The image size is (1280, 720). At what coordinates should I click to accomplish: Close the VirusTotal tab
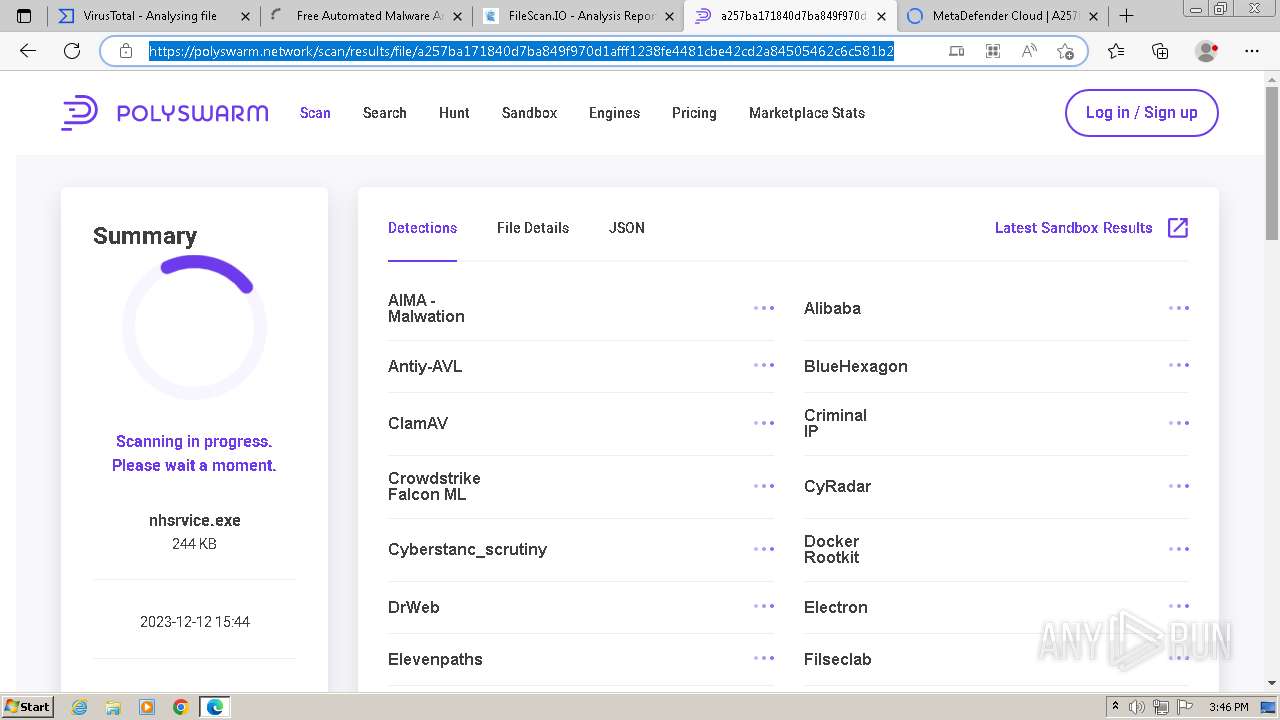pos(245,16)
